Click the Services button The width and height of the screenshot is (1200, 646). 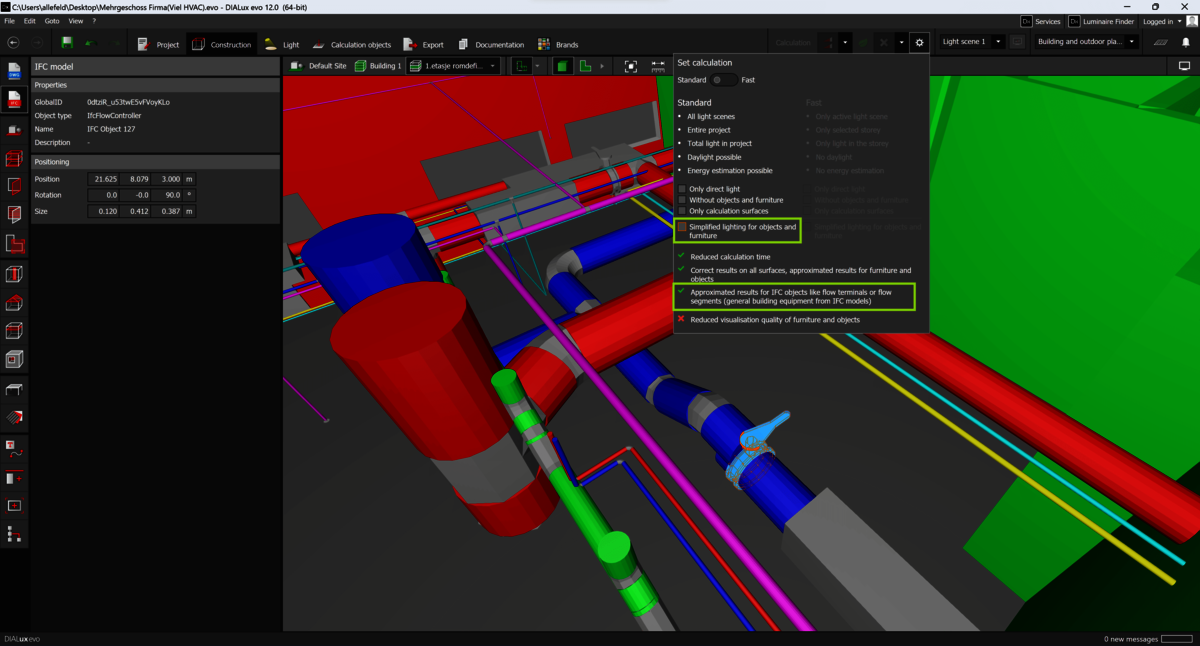click(1040, 20)
